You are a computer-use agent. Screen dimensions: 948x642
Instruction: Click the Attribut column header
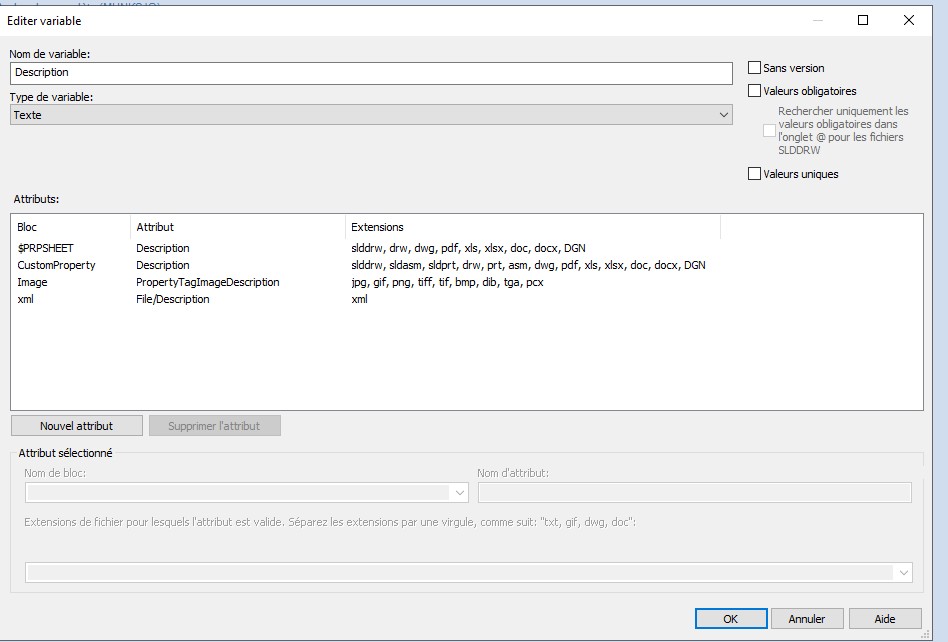(238, 227)
